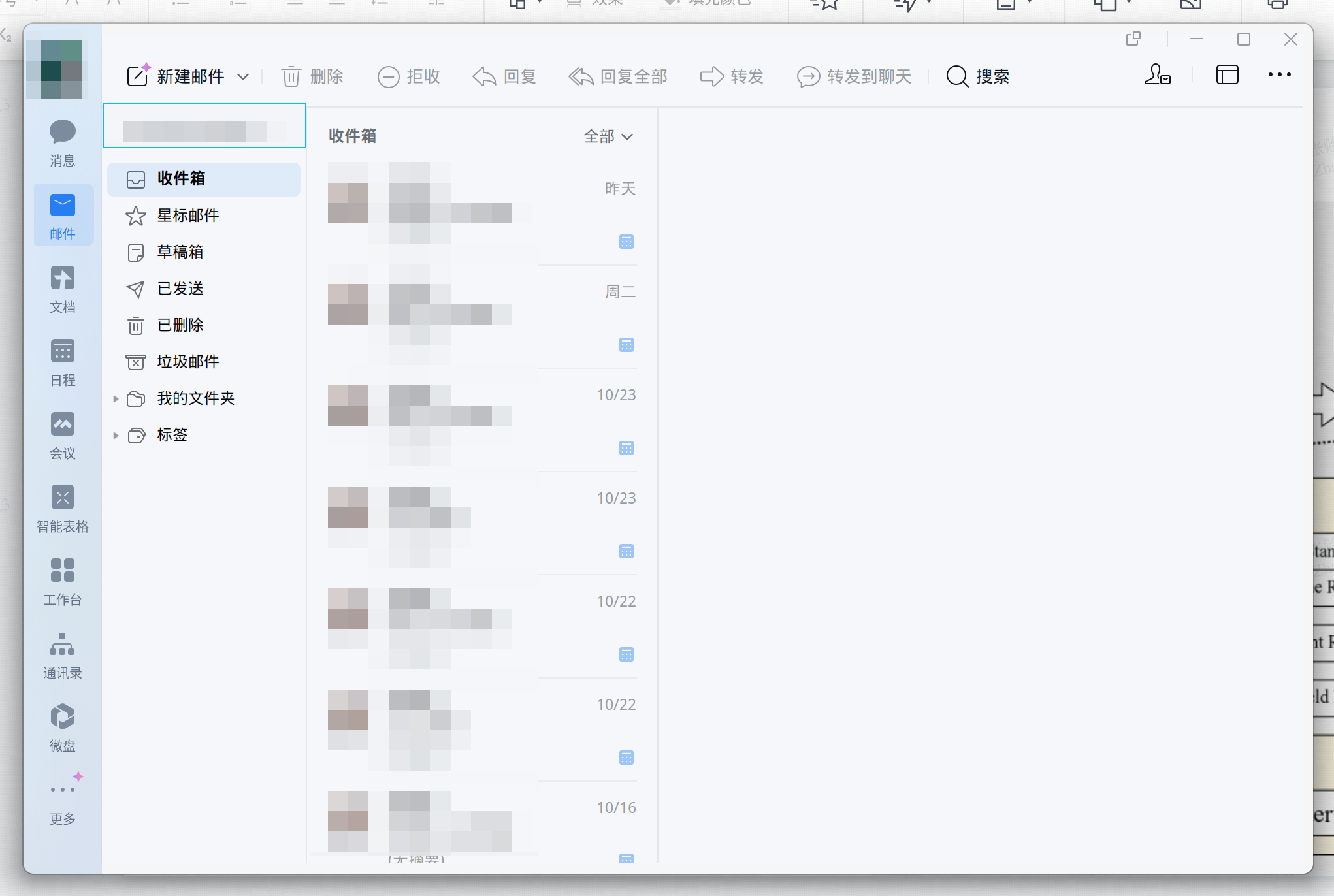Click the 更多 more sidebar icon
1334x896 pixels.
pyautogui.click(x=63, y=801)
